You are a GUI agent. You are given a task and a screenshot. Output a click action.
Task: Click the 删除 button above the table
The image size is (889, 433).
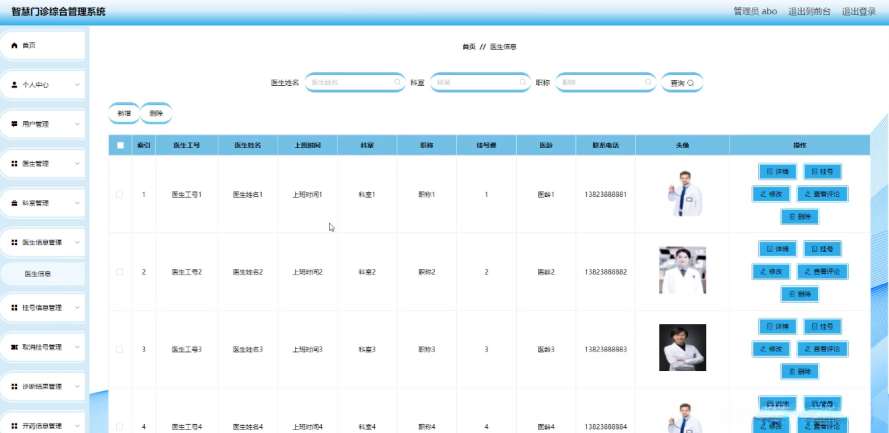(x=156, y=113)
